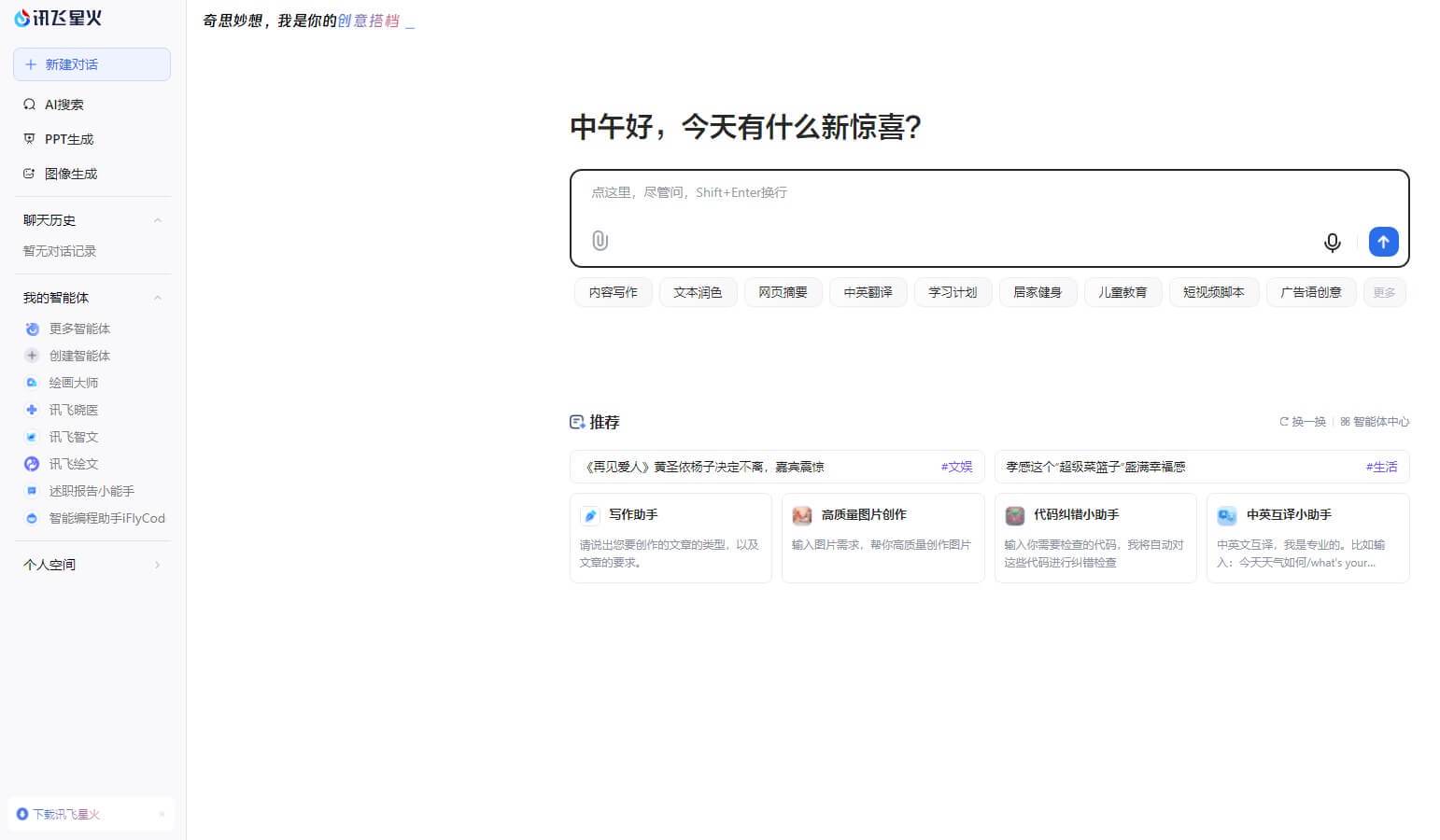The image size is (1440, 840).
Task: Click the plus icon for 新建对话
Action: click(31, 64)
